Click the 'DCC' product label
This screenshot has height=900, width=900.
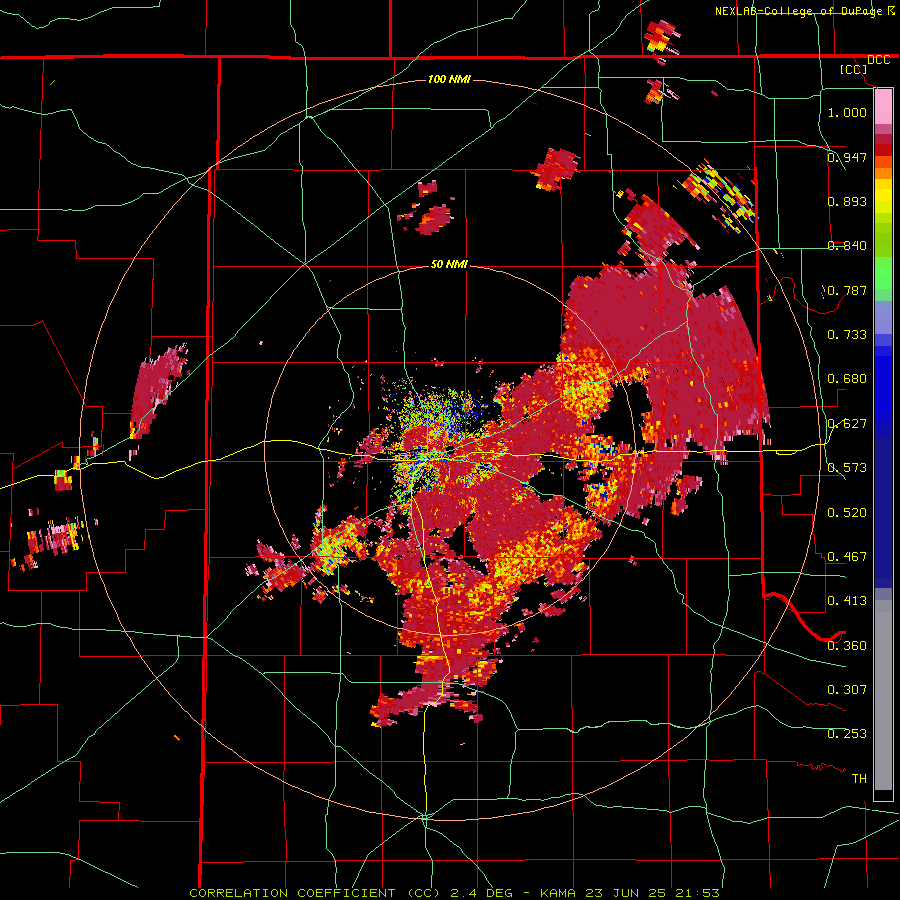[x=878, y=60]
